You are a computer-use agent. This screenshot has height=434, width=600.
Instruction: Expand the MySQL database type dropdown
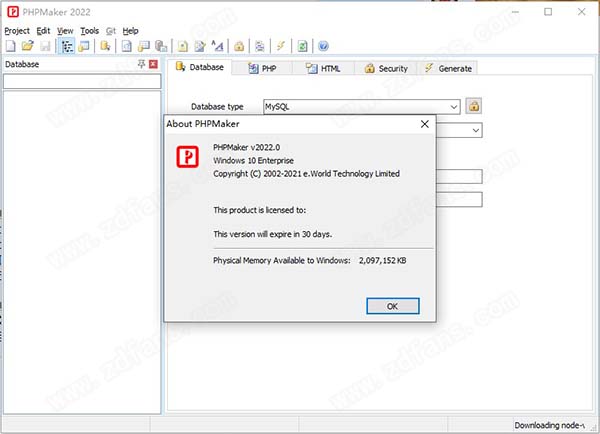point(454,107)
